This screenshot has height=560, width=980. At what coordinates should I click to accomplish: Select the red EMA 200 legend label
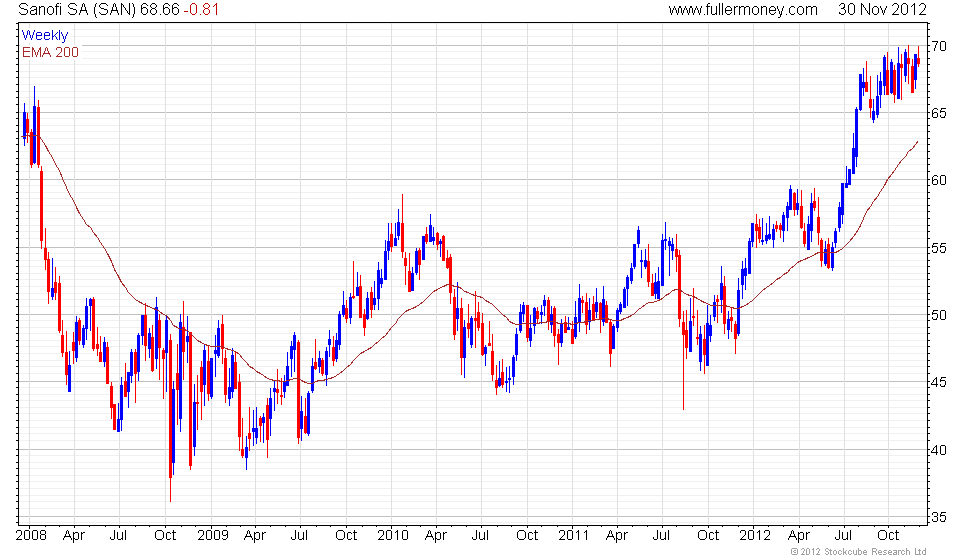tap(50, 52)
